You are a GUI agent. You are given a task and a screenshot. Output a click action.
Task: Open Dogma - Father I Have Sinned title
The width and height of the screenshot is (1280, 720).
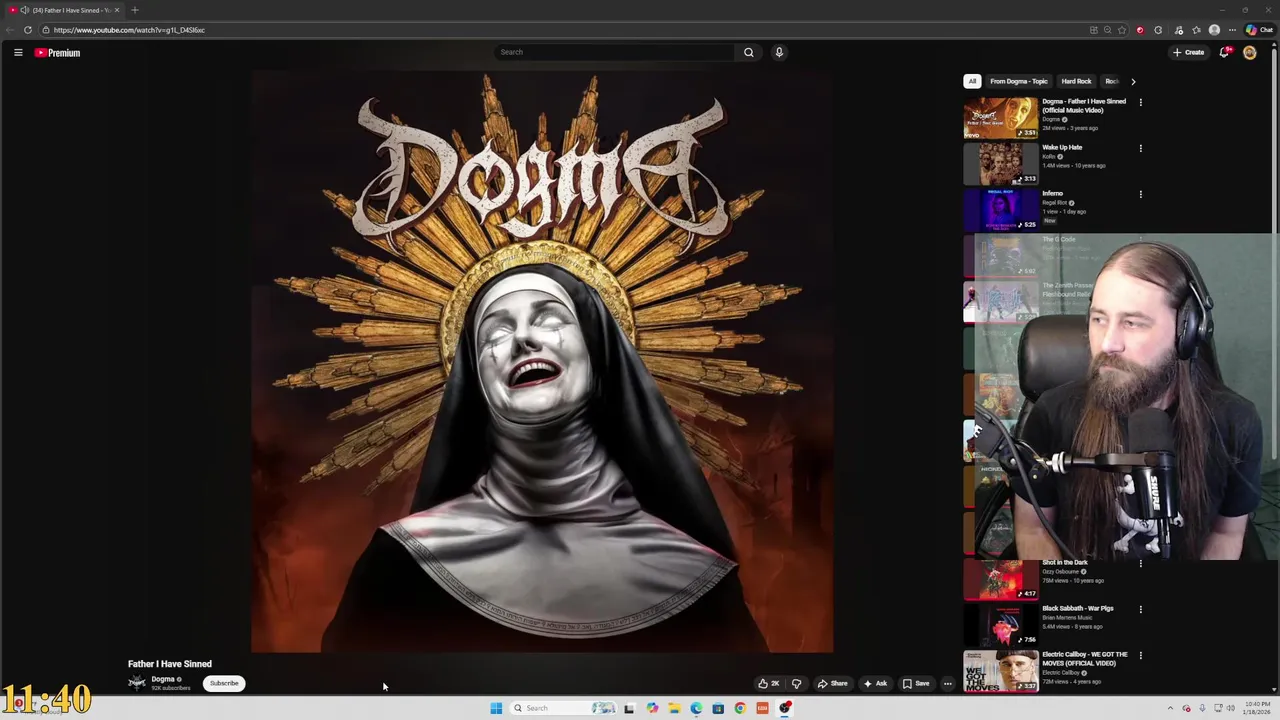coord(1084,105)
